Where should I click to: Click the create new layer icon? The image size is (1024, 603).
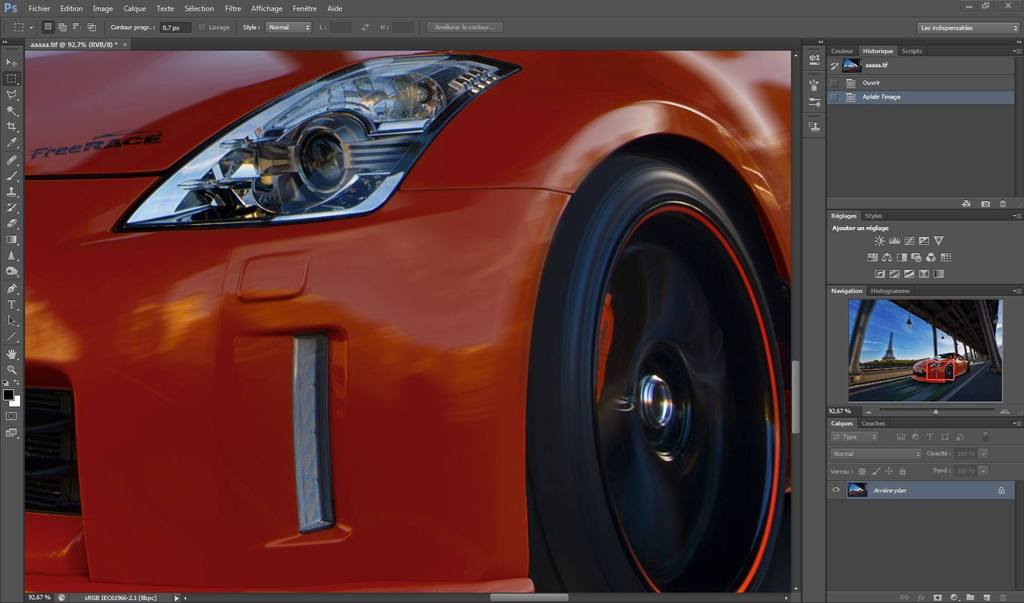tap(986, 597)
